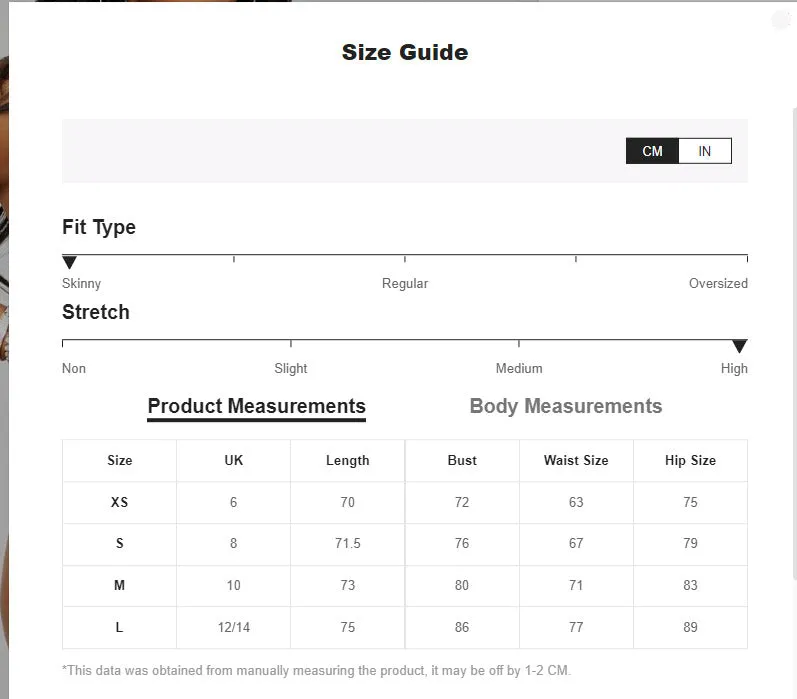Click the Stretch high marker triangle
This screenshot has width=797, height=699.
[x=740, y=346]
